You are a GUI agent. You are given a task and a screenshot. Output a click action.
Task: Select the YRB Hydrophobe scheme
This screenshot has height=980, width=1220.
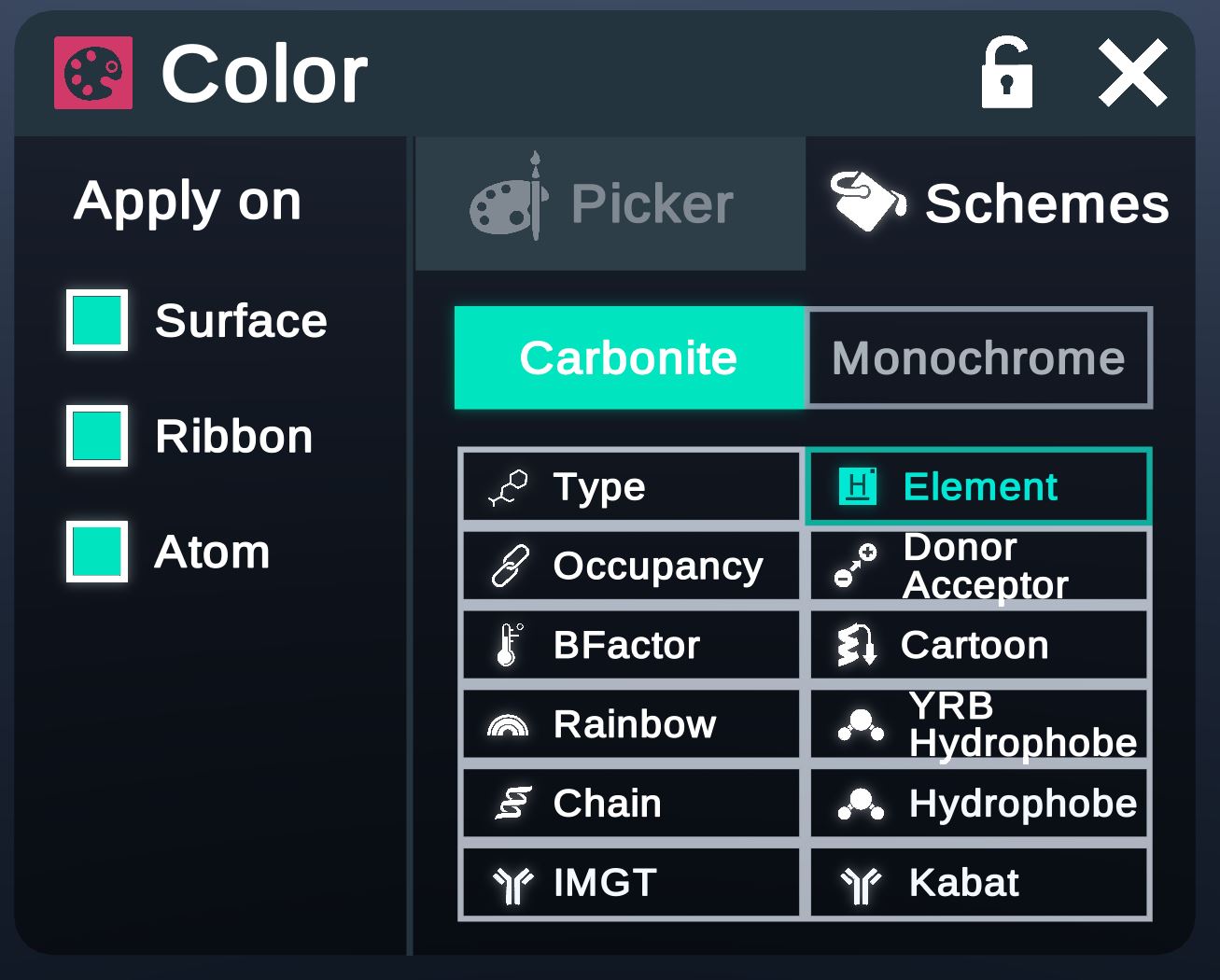click(x=976, y=723)
